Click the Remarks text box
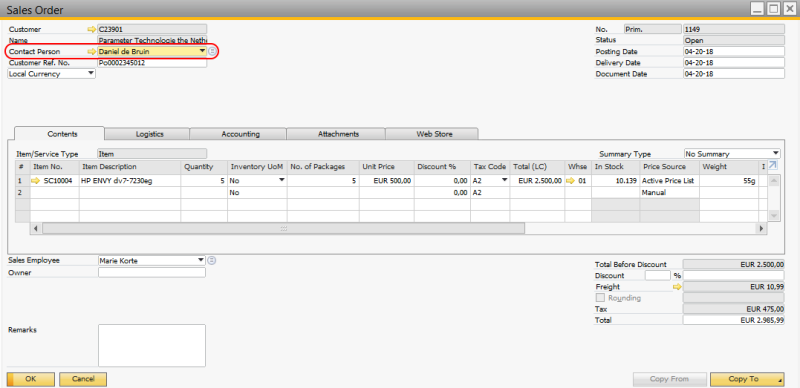The height and width of the screenshot is (388, 800). point(152,345)
